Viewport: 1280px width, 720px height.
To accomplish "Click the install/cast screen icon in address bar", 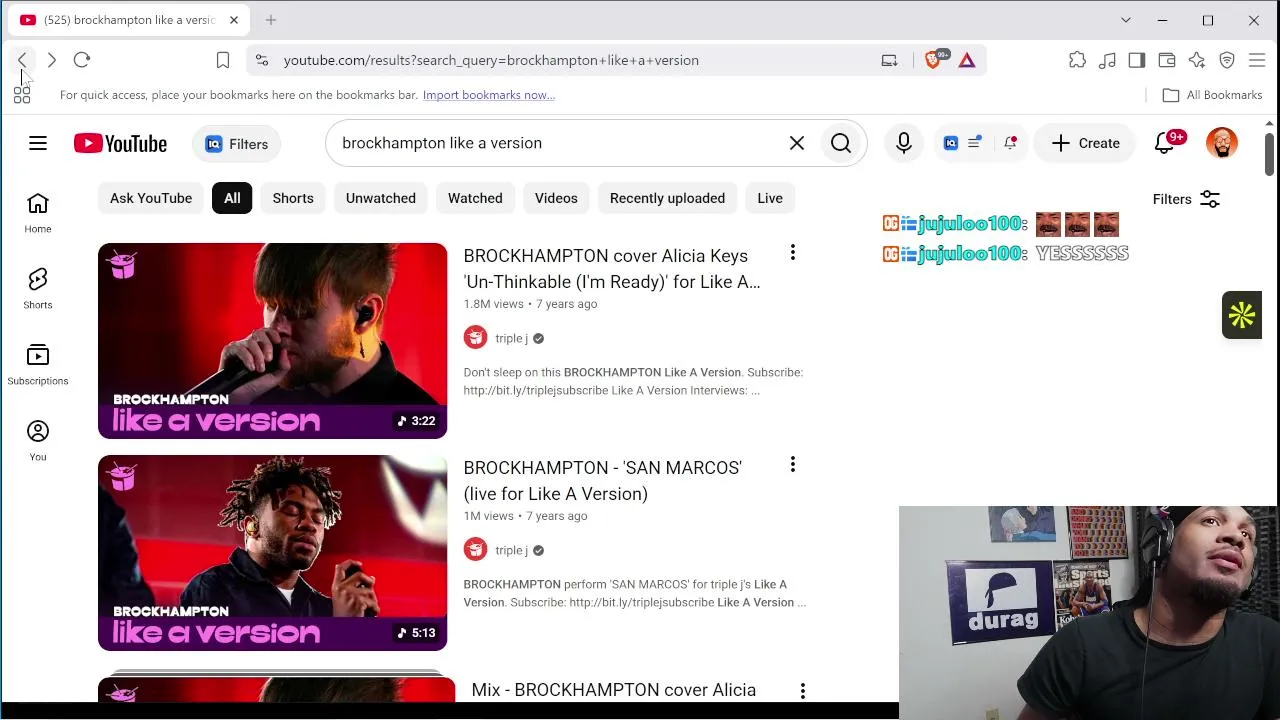I will point(889,60).
